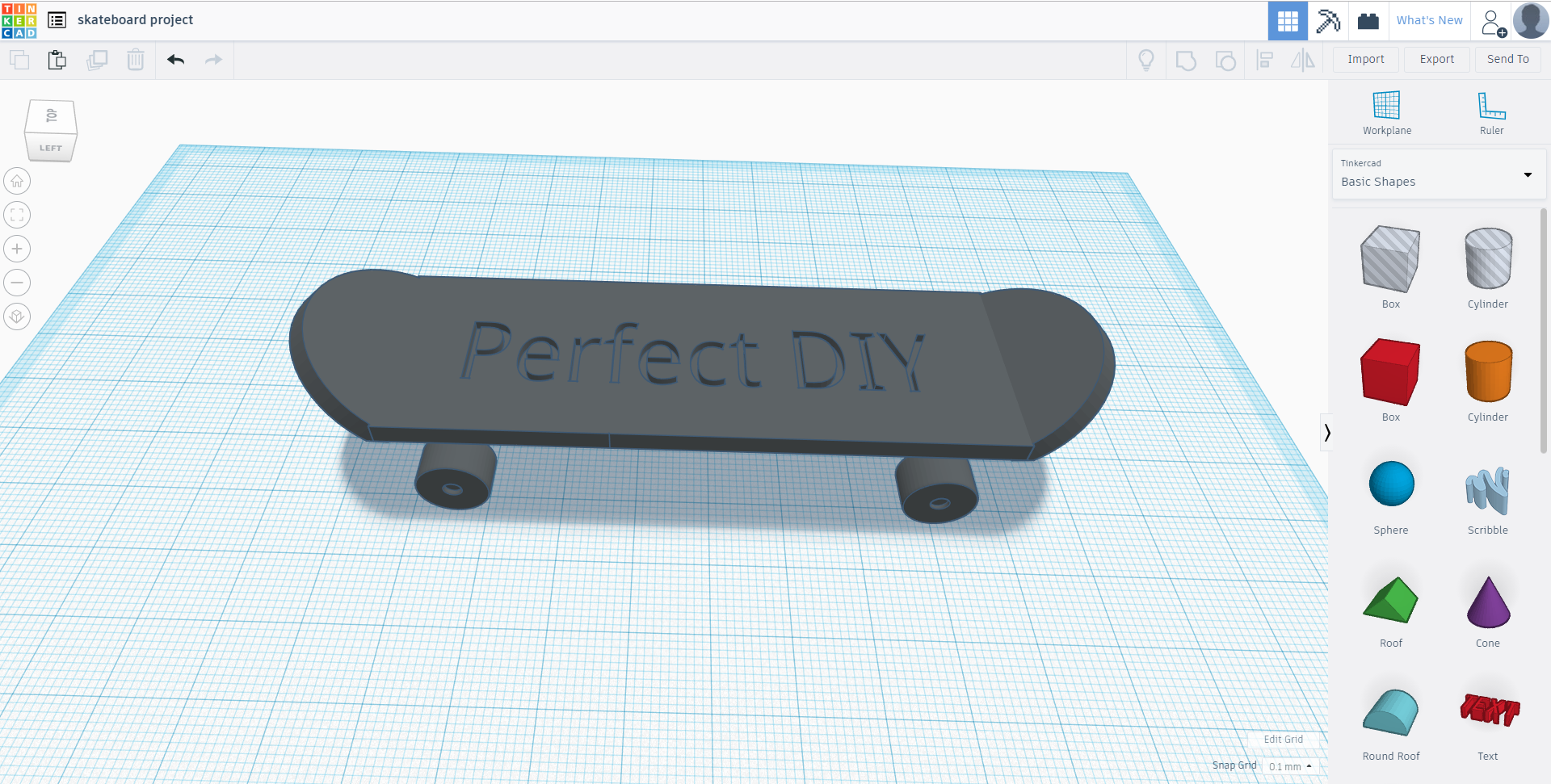
Task: Click the Mirror tool icon
Action: click(x=1302, y=60)
